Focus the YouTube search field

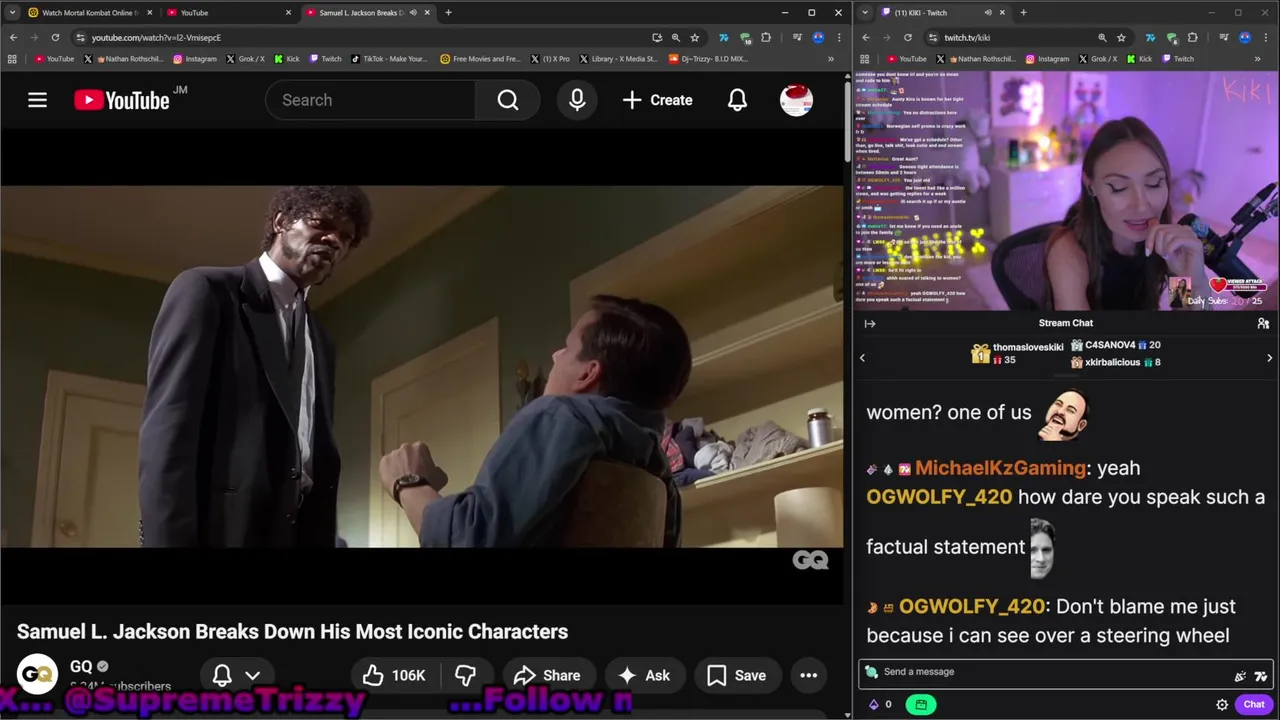pyautogui.click(x=370, y=100)
